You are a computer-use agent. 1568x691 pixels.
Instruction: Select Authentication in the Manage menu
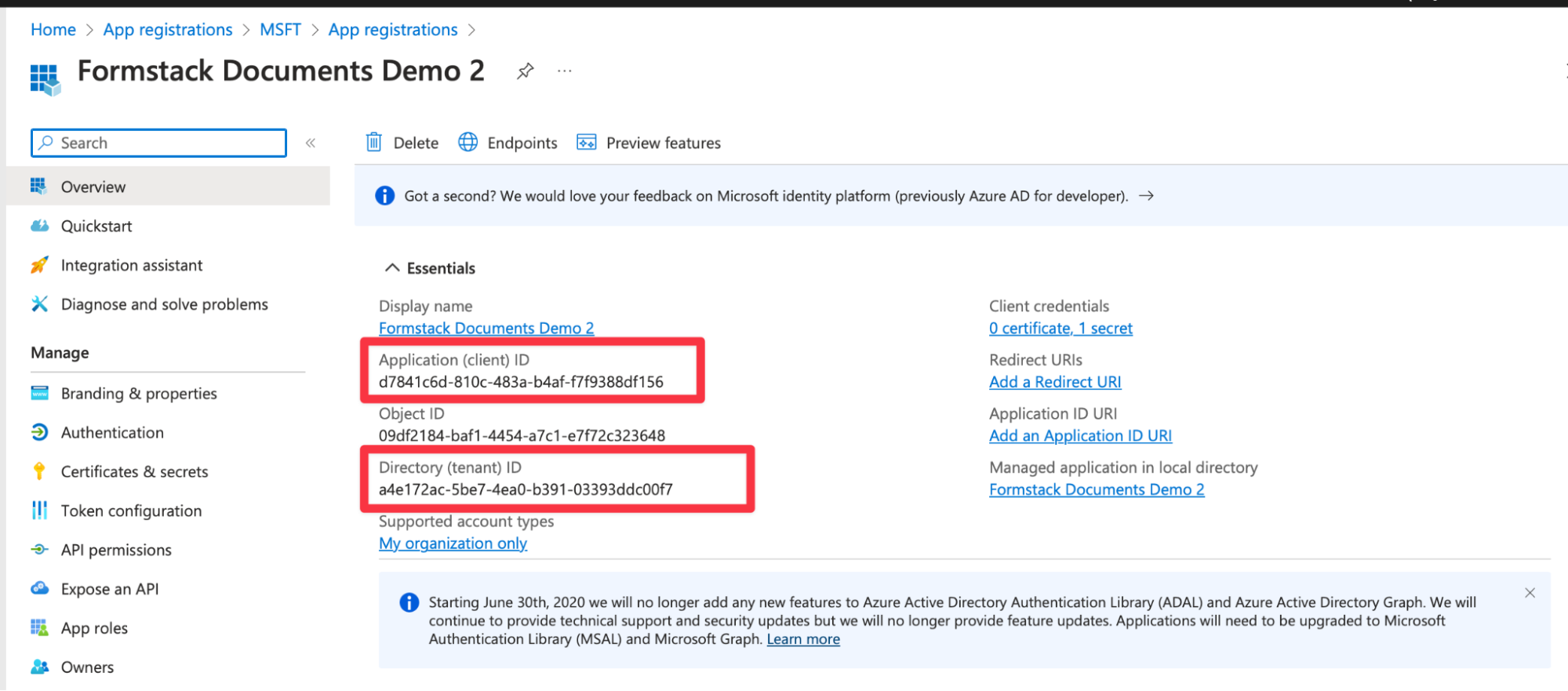click(112, 432)
